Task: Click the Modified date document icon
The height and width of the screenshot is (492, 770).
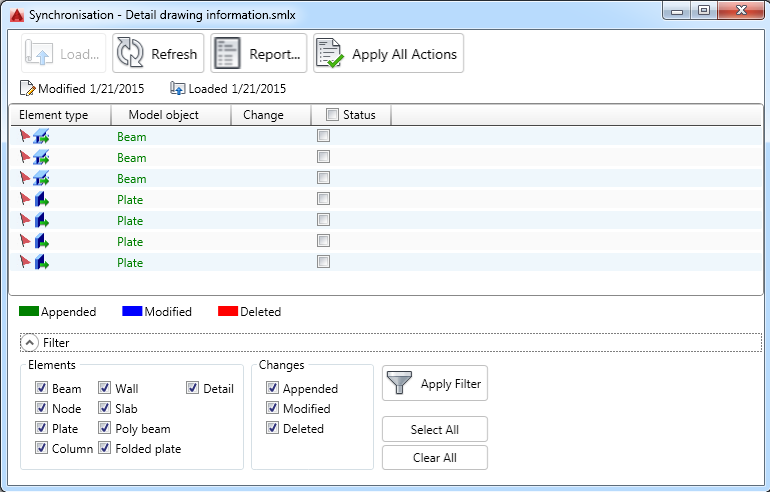Action: click(28, 88)
